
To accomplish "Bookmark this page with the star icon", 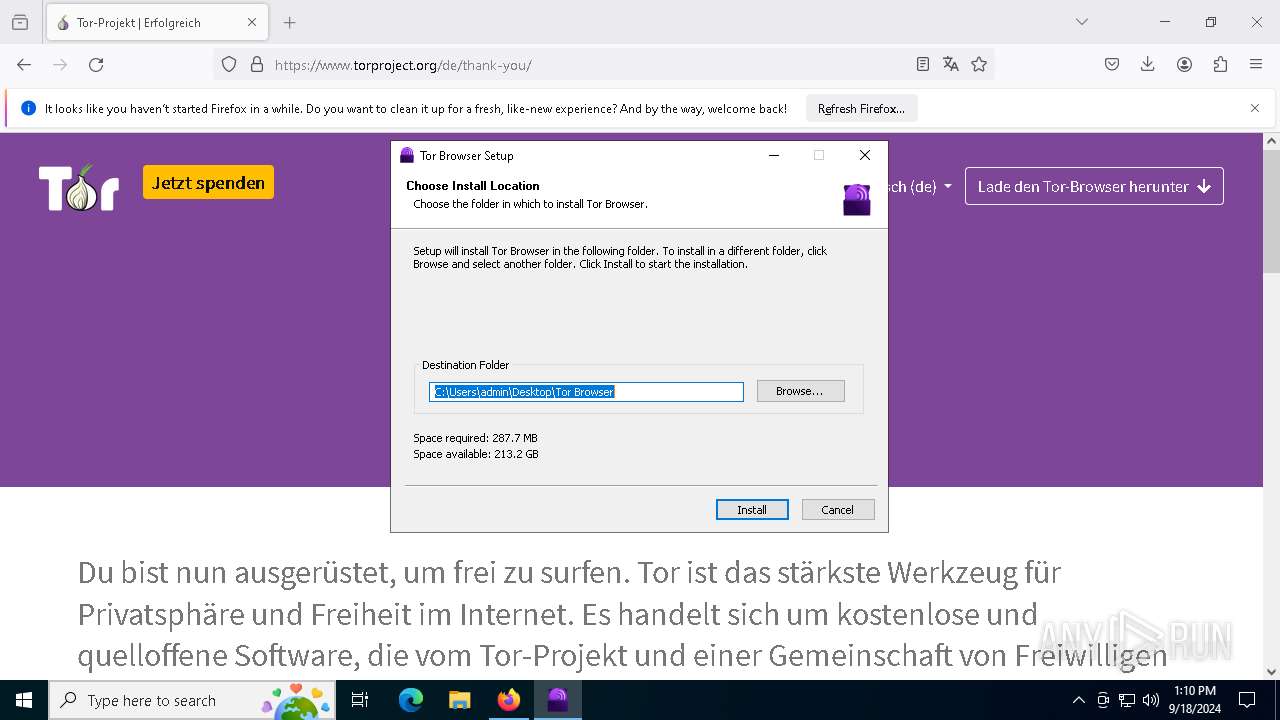I will point(979,65).
